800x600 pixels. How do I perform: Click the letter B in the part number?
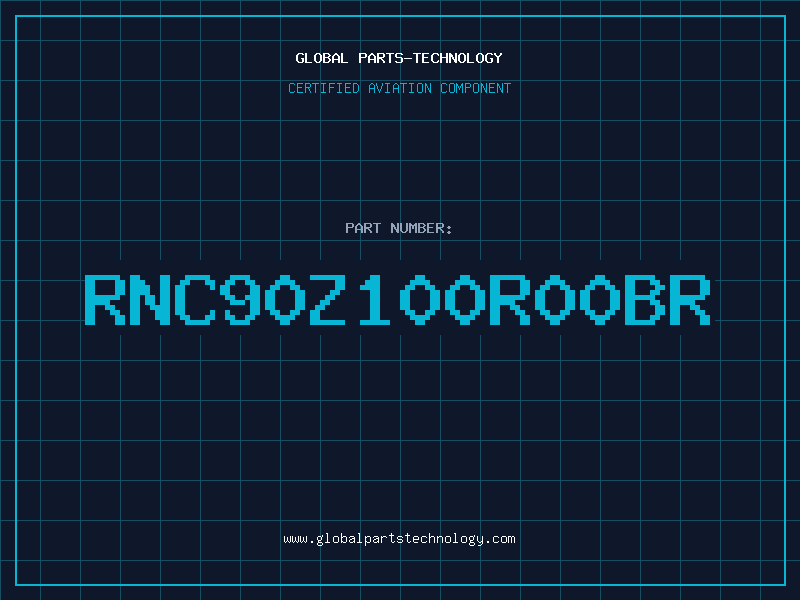click(x=645, y=300)
